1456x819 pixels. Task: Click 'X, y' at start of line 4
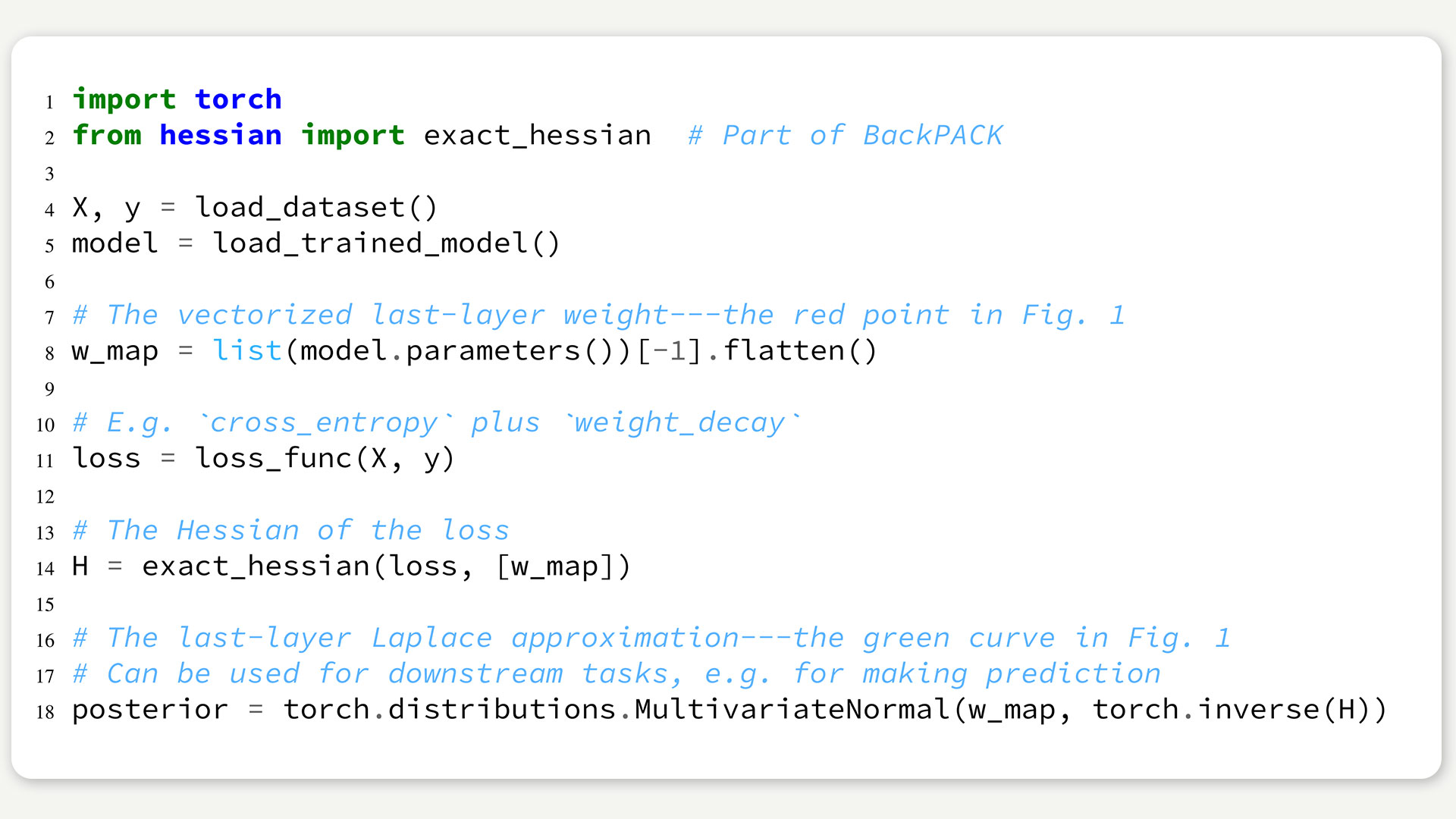tap(107, 209)
